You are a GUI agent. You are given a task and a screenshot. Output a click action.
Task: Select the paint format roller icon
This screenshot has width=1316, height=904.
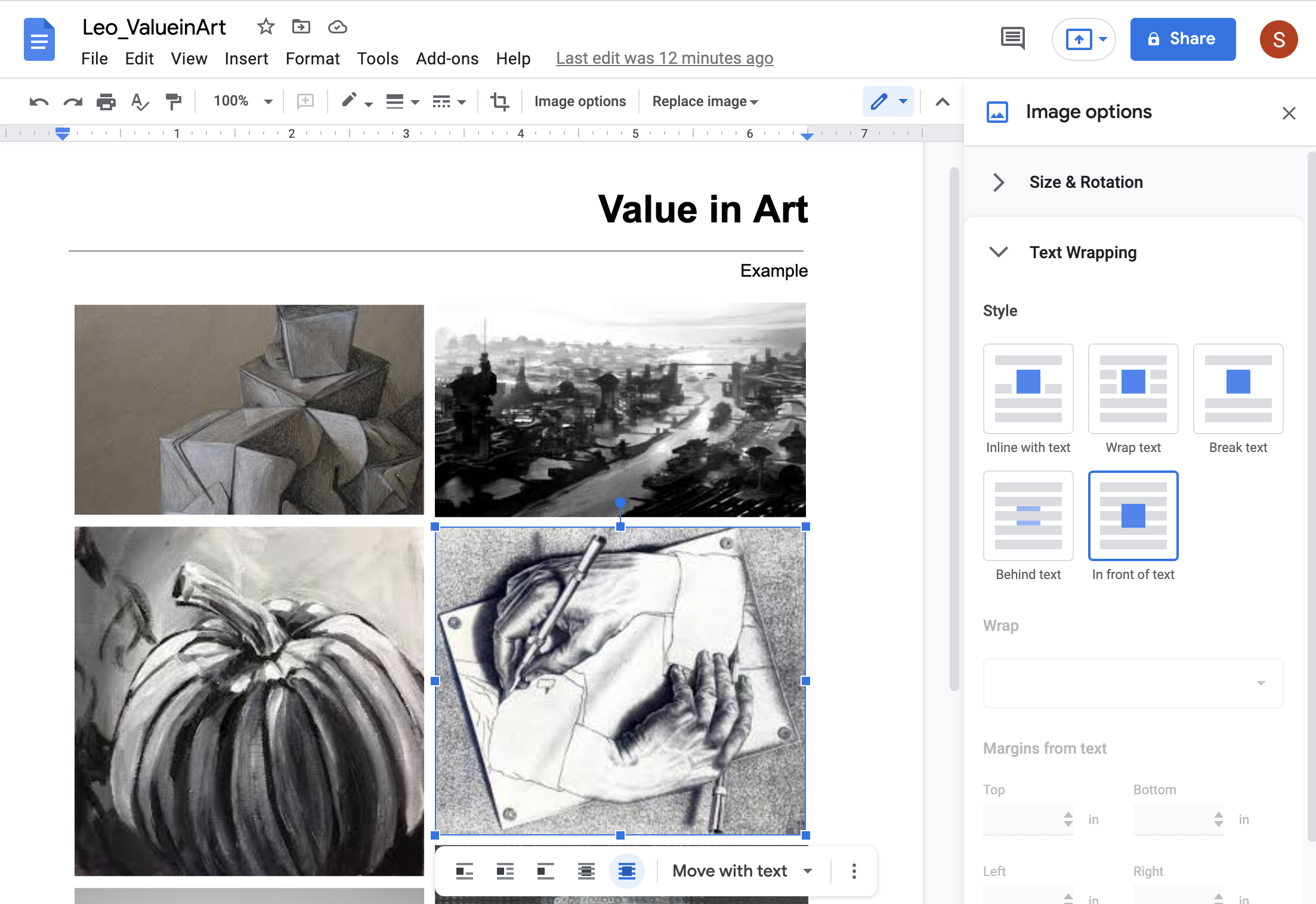pos(174,102)
